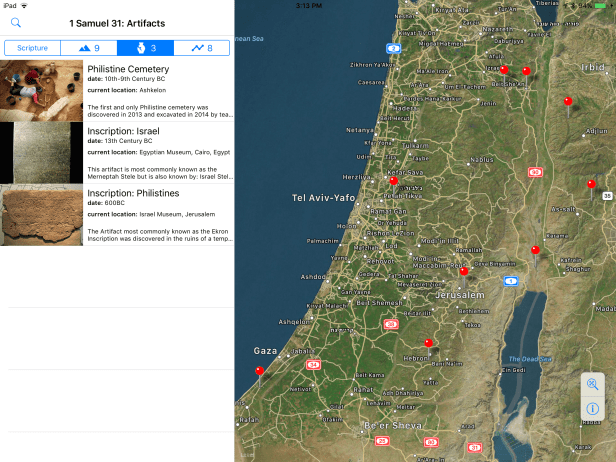Open the routes tab with line-chart icon
This screenshot has height=462, width=616.
pos(202,47)
